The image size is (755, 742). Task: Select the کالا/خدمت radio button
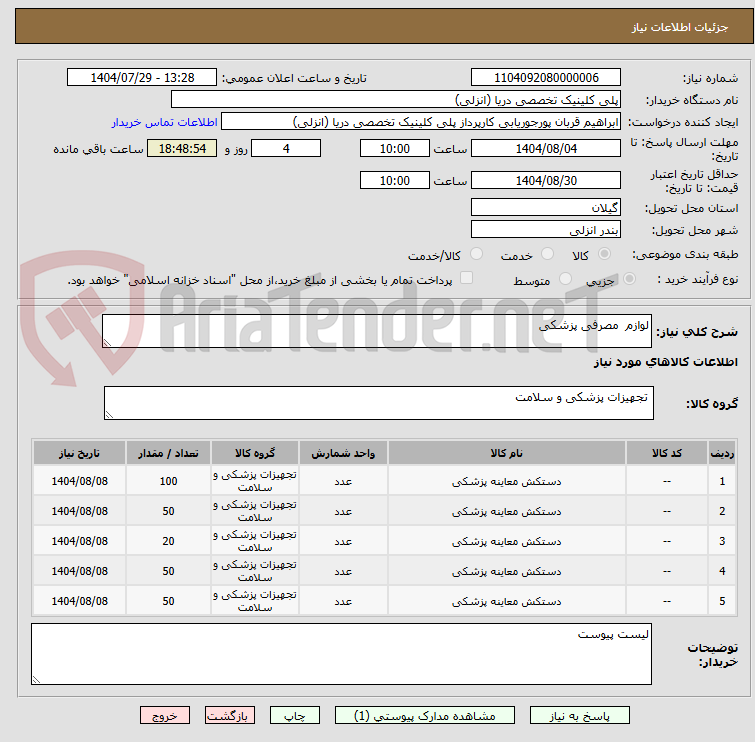[x=476, y=254]
